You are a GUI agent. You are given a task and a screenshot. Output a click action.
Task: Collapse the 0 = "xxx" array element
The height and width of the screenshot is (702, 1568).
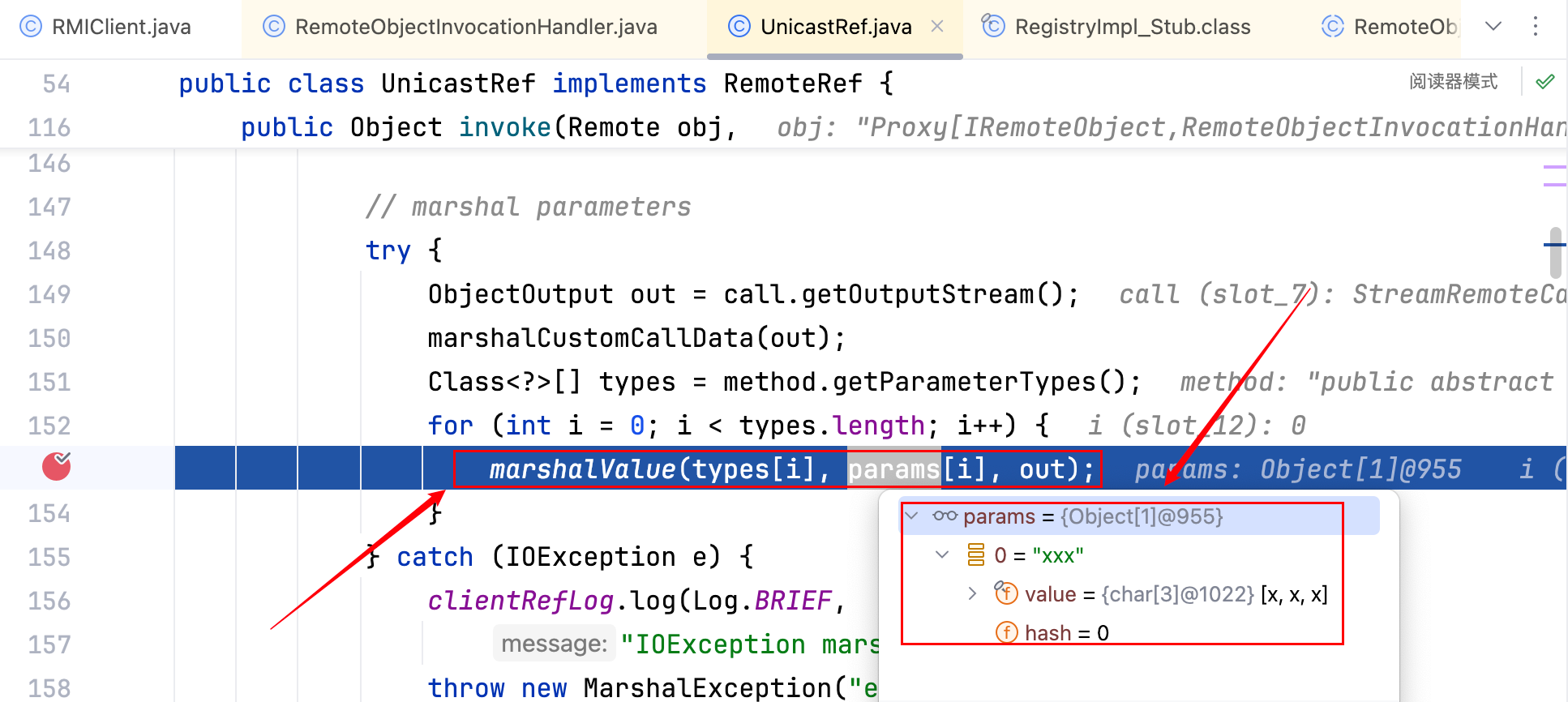(942, 555)
